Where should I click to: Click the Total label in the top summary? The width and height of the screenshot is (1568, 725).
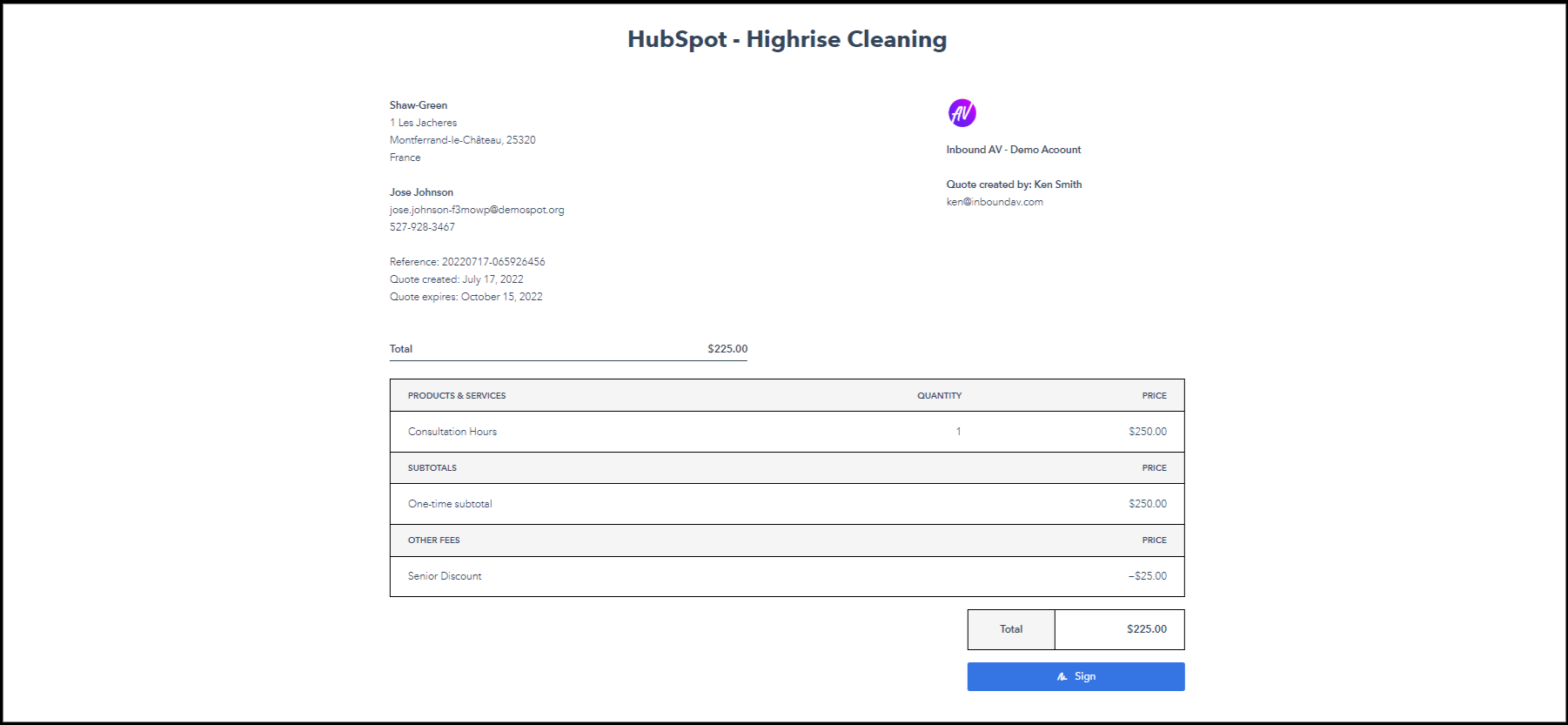pos(401,349)
